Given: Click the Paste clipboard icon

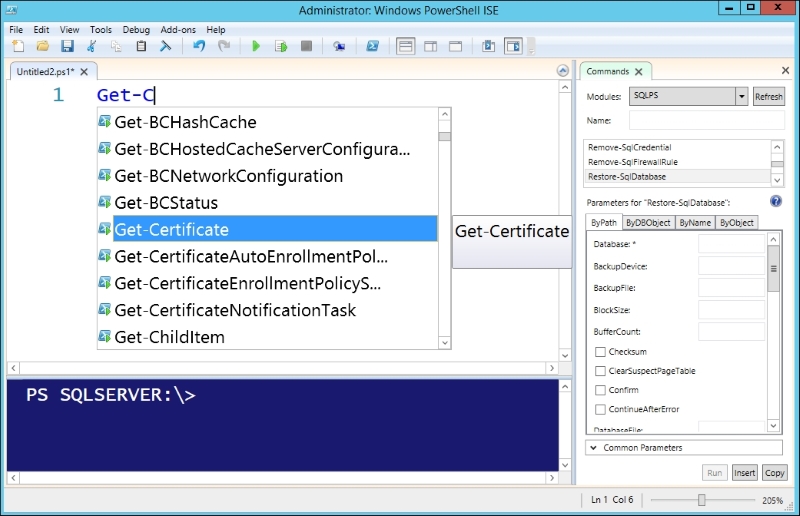Looking at the screenshot, I should point(141,46).
